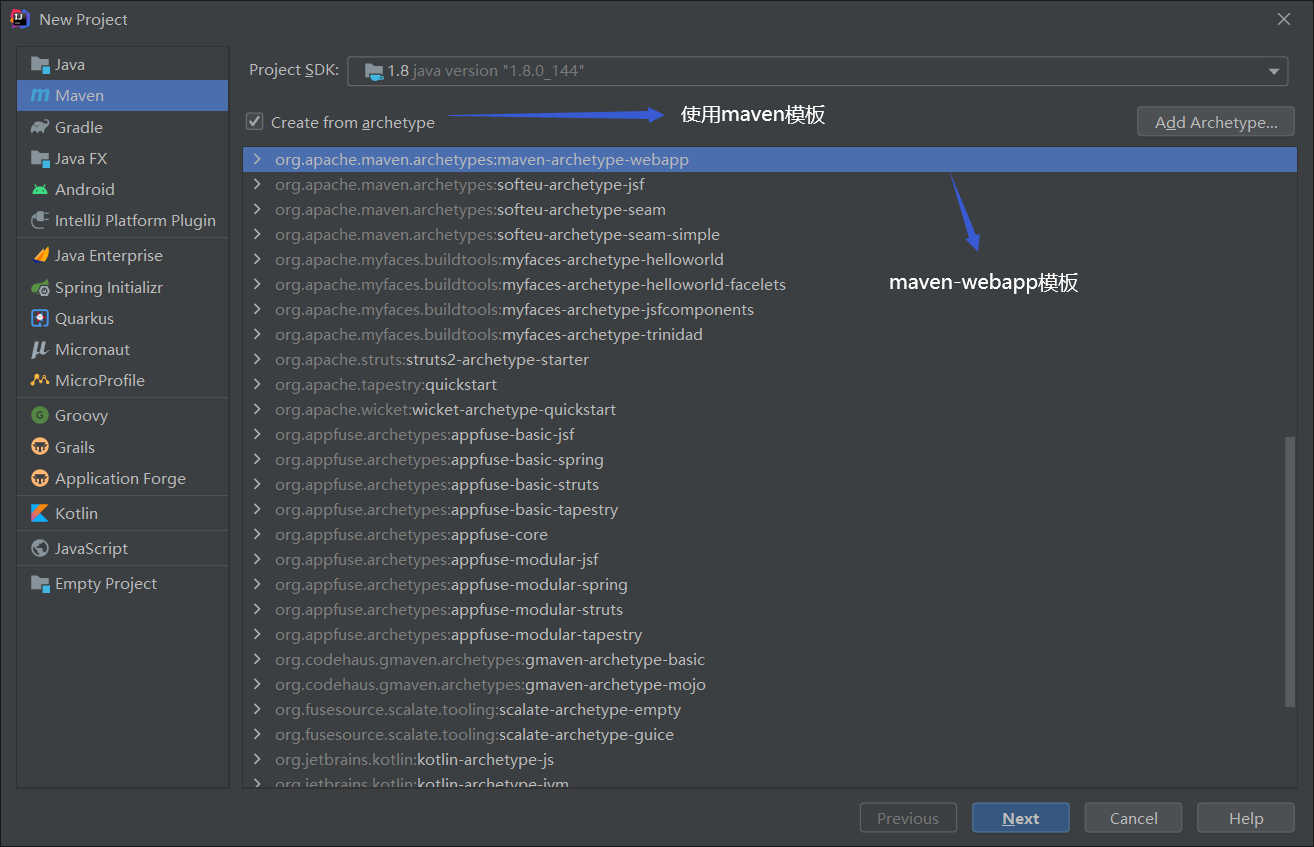Select Java Enterprise label in list
This screenshot has width=1314, height=847.
(x=109, y=255)
